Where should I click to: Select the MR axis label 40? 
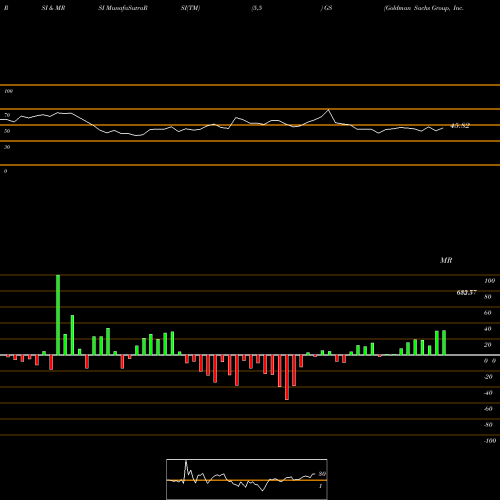tap(487, 329)
